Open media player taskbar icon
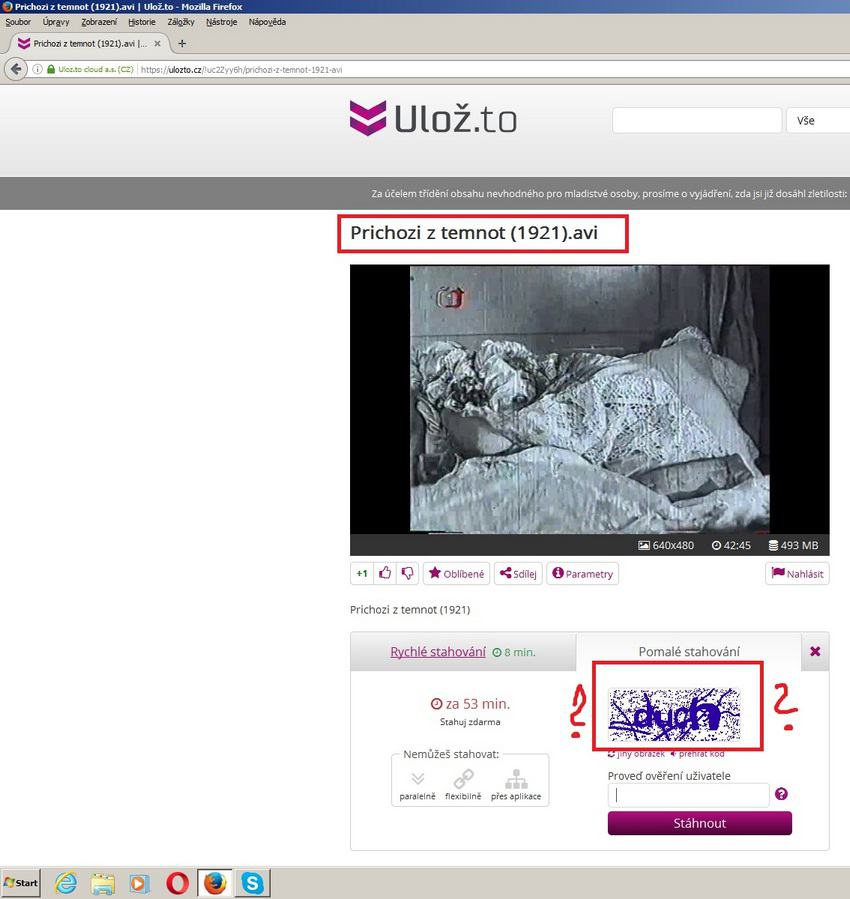850x899 pixels. 139,883
